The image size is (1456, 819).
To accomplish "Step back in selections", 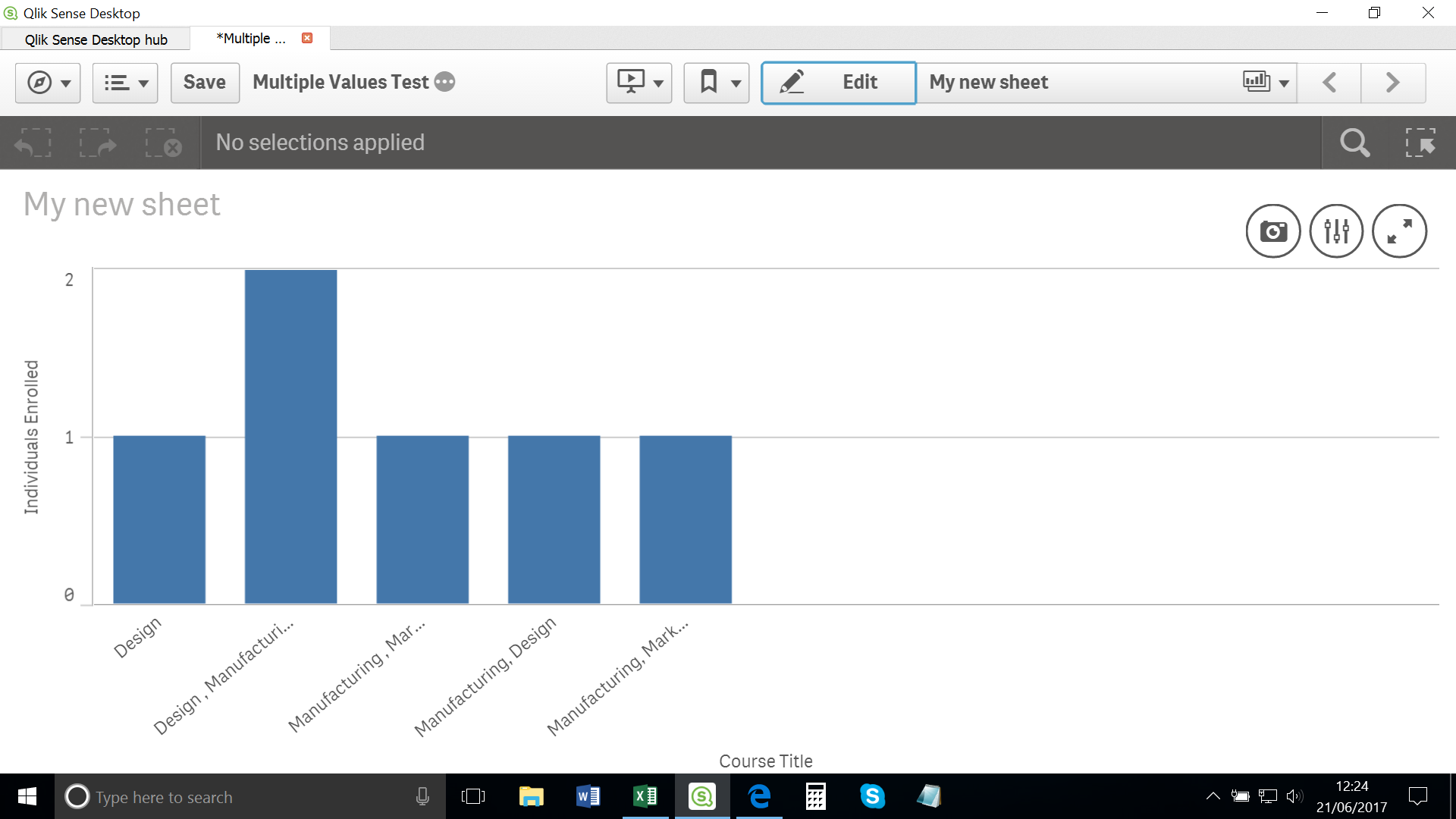I will (x=33, y=143).
